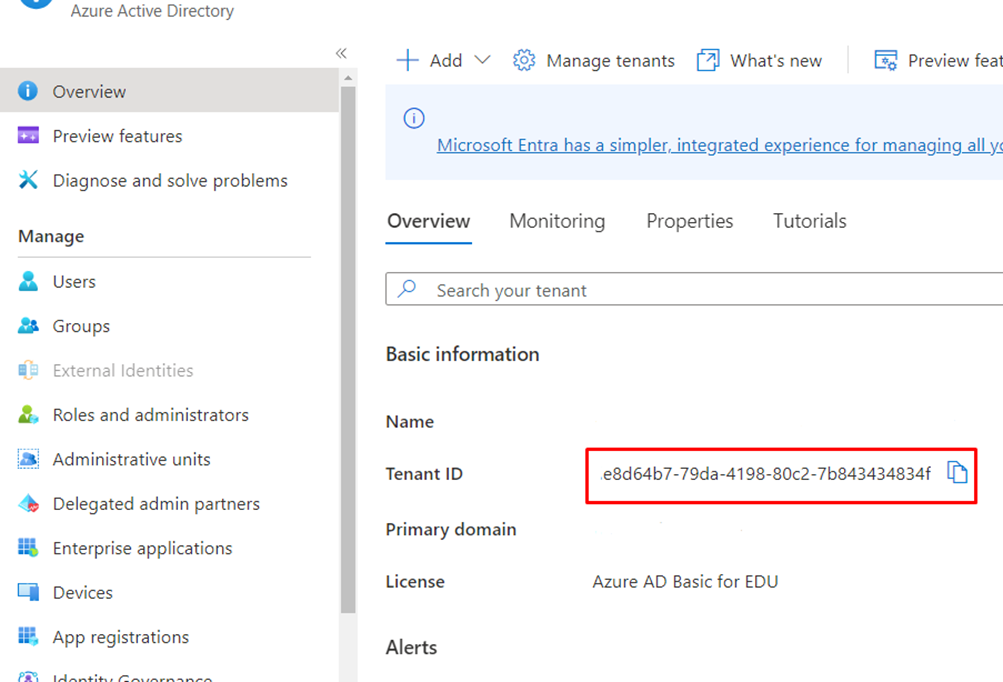Click the Add button label
Viewport: 1003px width, 682px height.
(x=446, y=60)
